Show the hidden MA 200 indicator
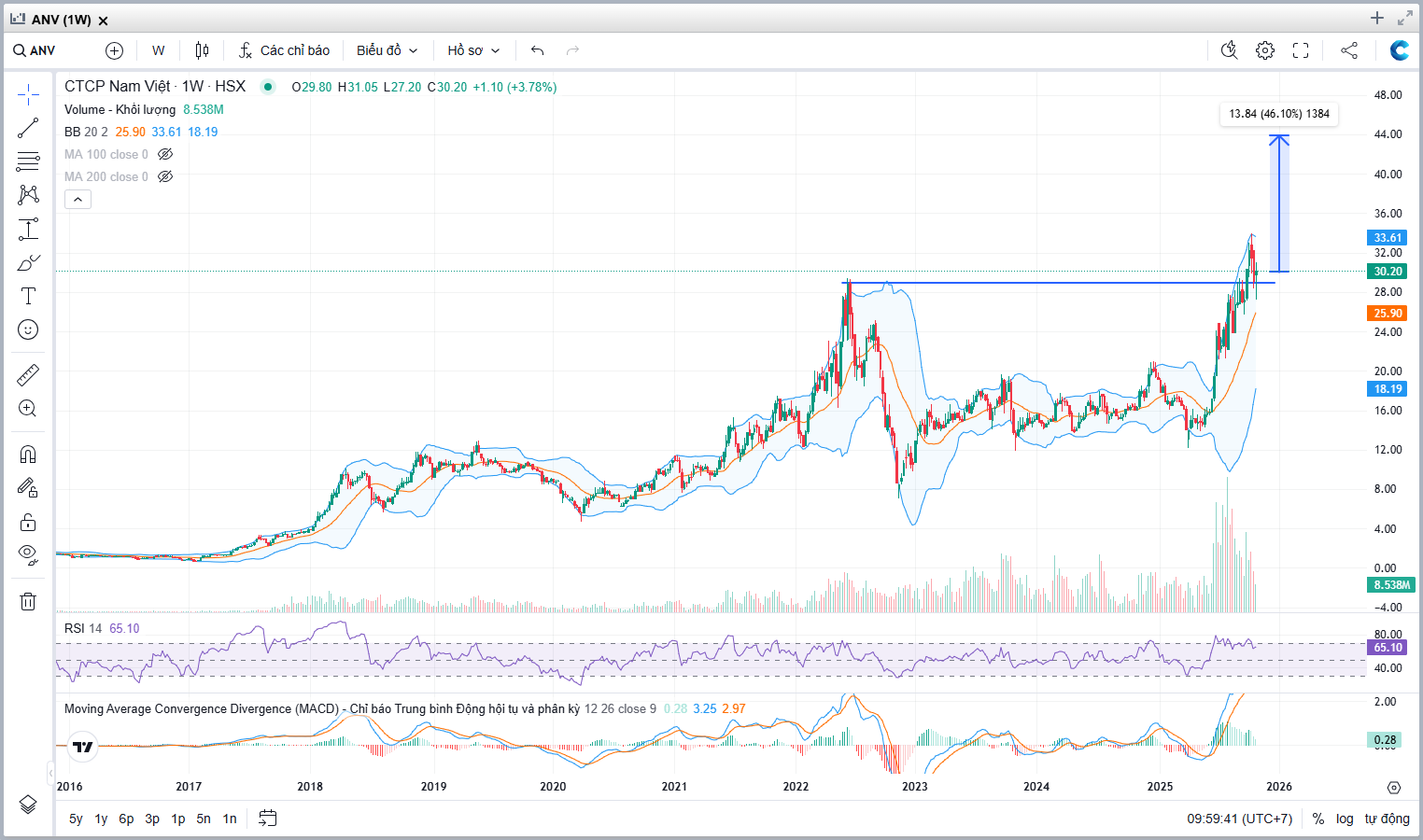Screen dimensions: 1423x840 (165, 176)
